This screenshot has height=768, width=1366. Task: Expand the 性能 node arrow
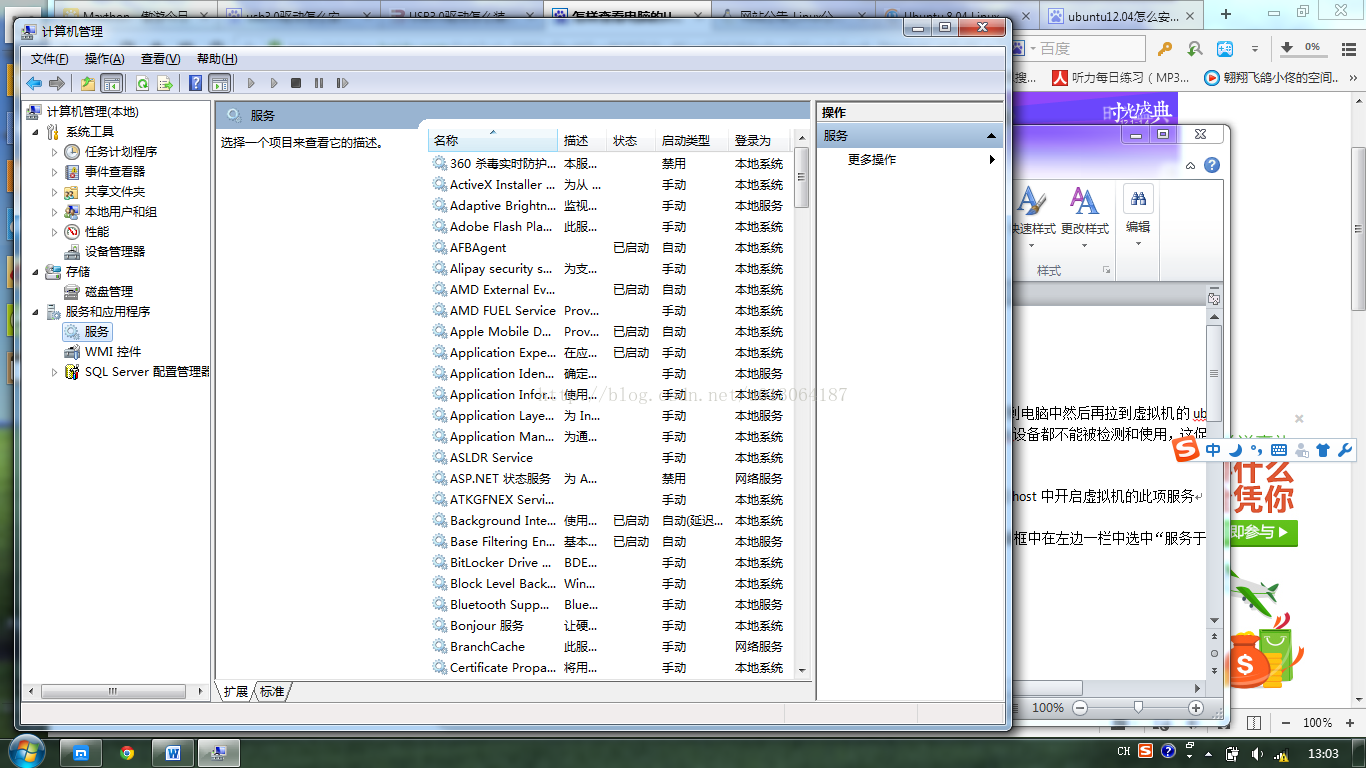55,232
